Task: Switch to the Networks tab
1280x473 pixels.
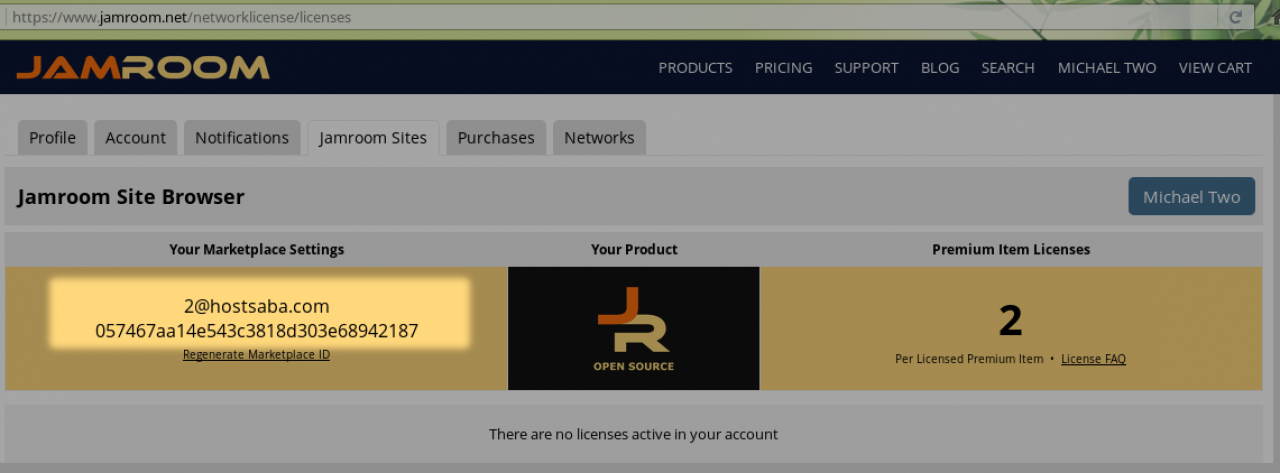Action: (599, 138)
